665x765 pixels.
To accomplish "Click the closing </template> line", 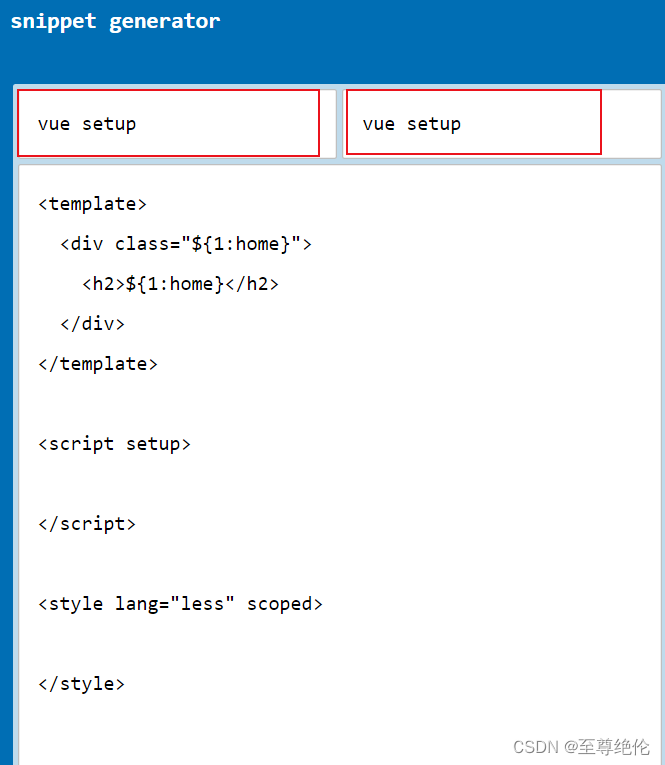I will (98, 364).
